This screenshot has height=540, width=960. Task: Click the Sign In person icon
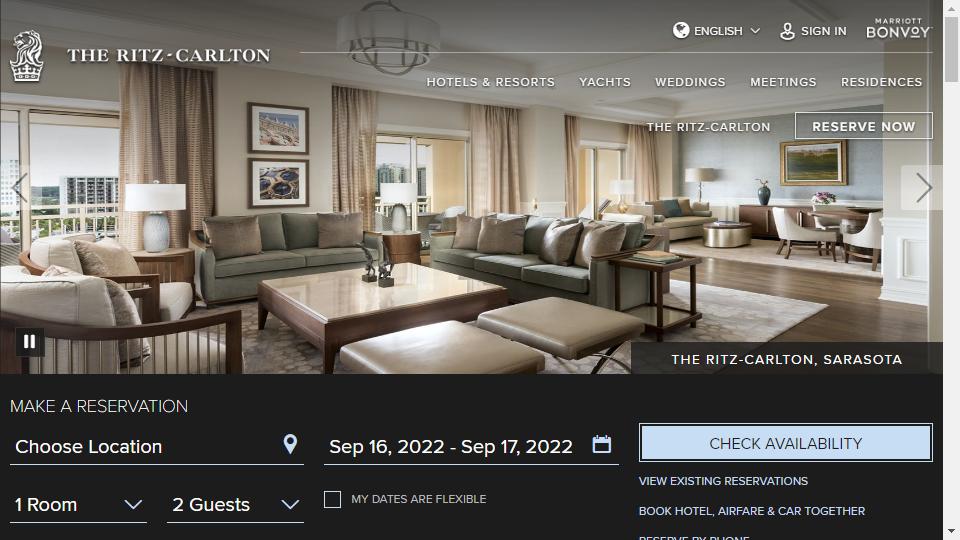tap(787, 31)
